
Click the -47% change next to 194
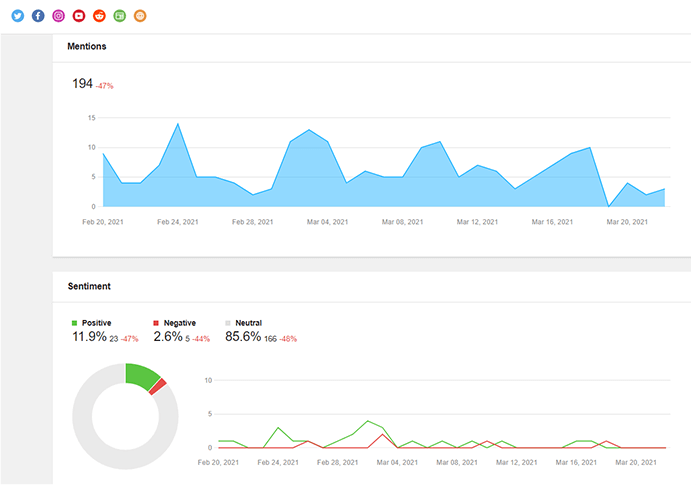click(105, 86)
